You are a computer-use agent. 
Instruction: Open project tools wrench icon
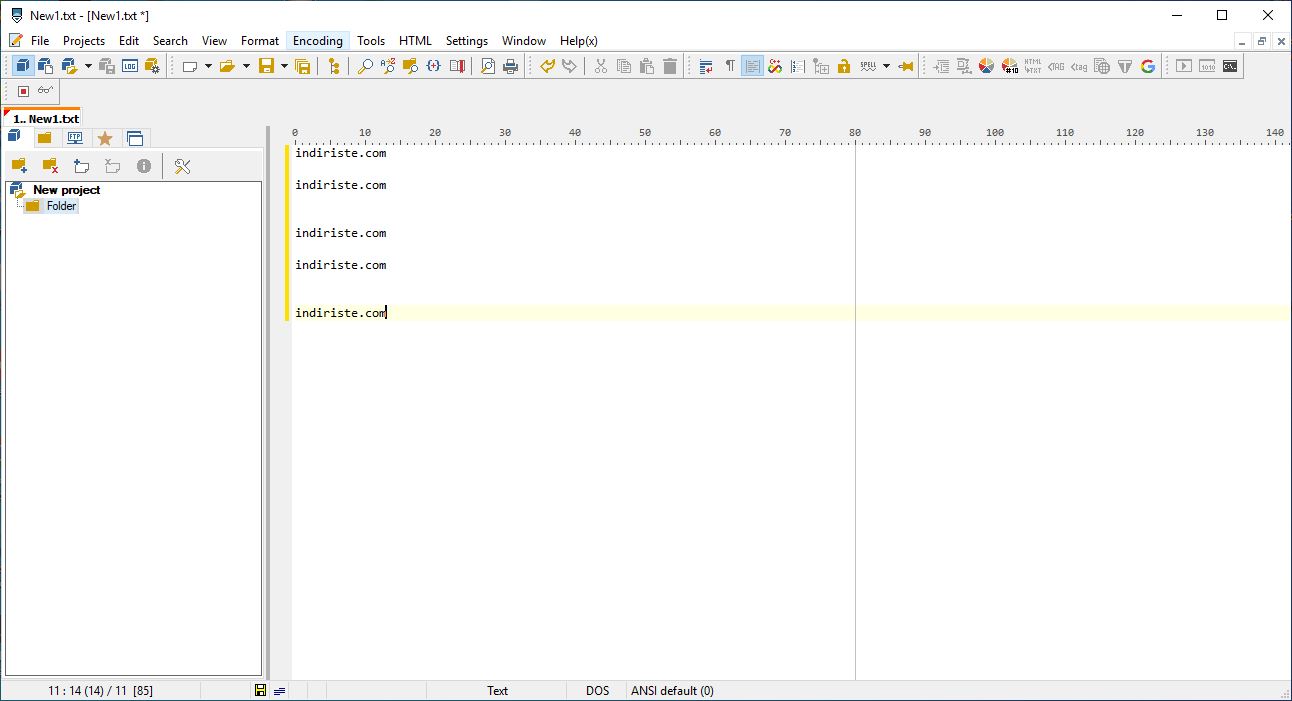click(x=182, y=166)
